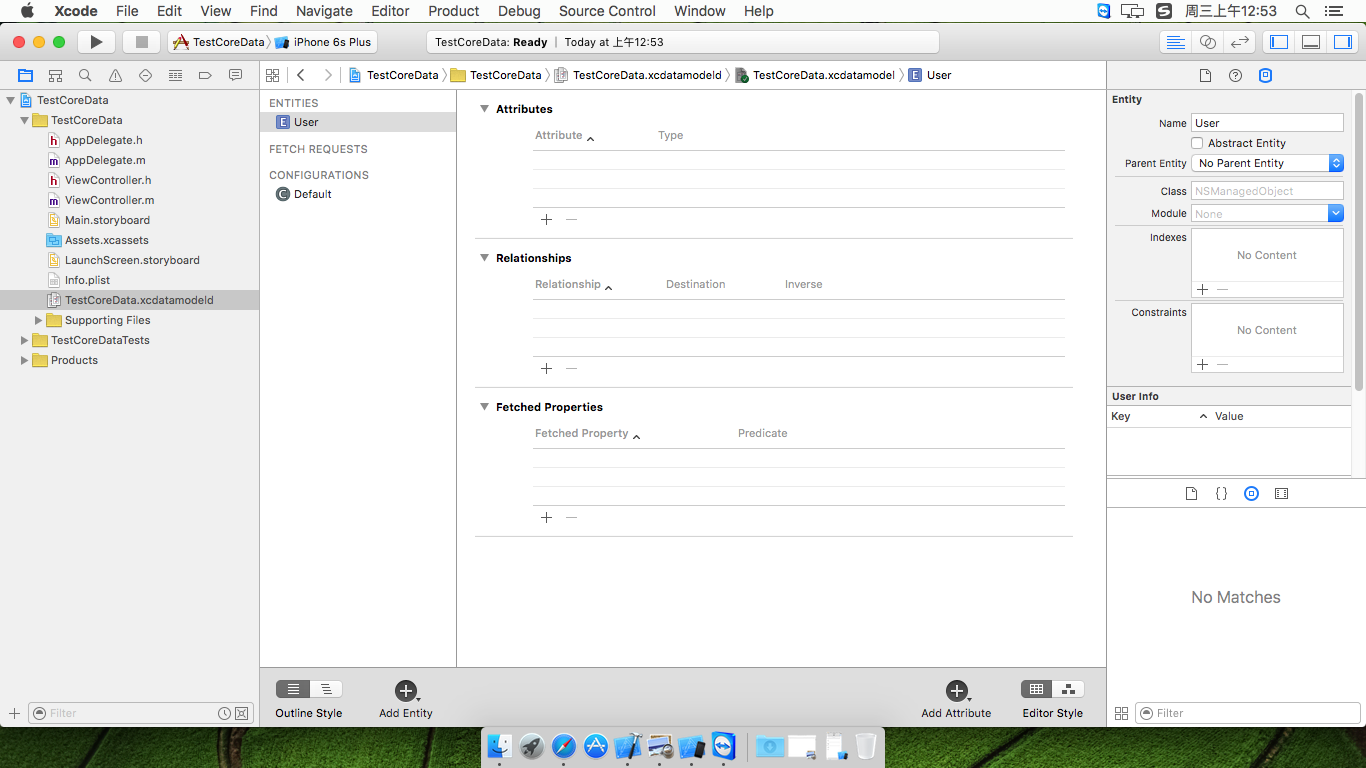The width and height of the screenshot is (1366, 768).
Task: Open the Debug menu
Action: coord(519,11)
